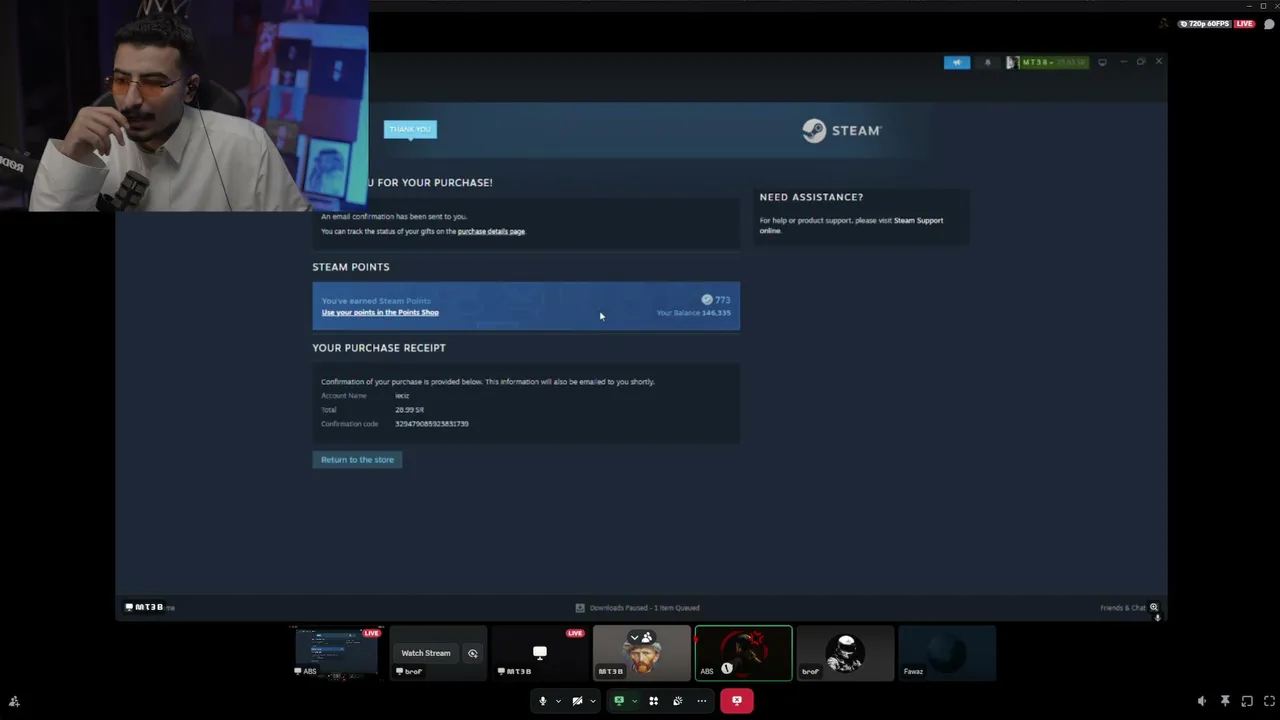Open the activities grid icon

pos(654,701)
